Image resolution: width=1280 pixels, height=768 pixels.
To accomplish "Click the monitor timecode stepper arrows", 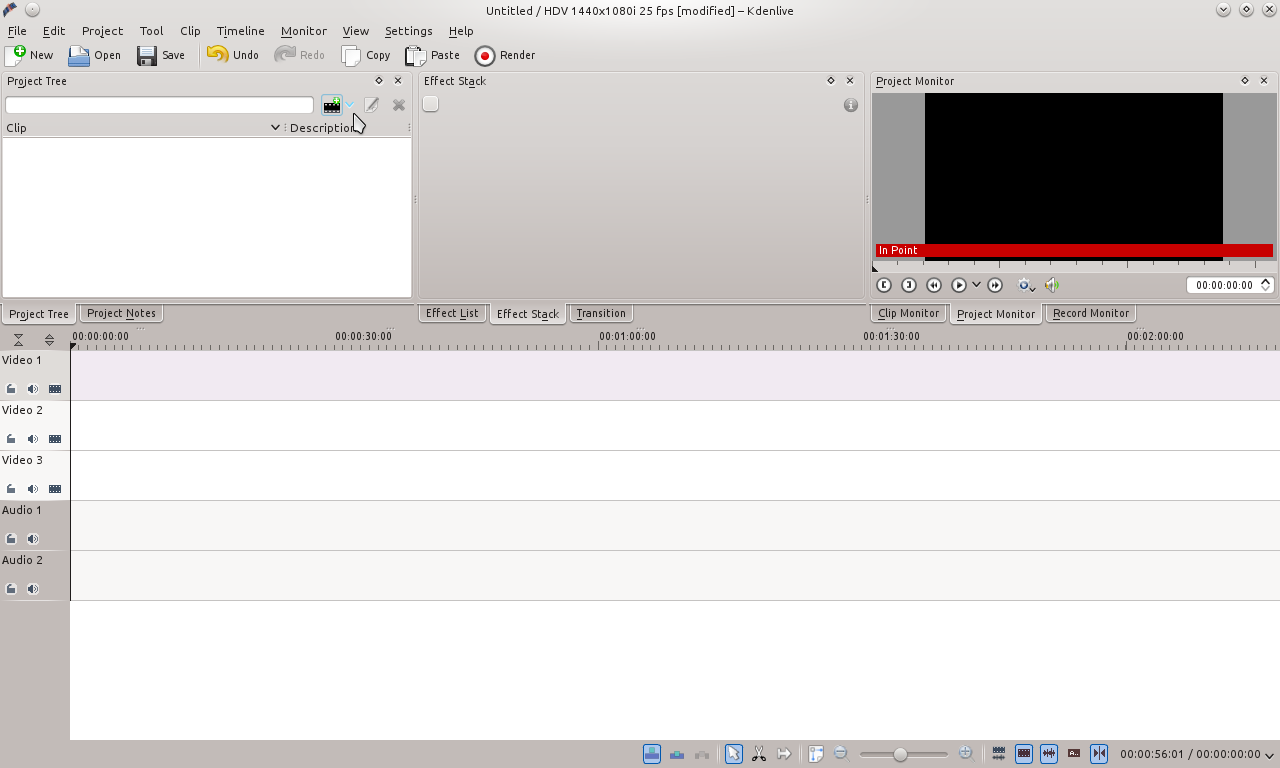I will point(1266,285).
